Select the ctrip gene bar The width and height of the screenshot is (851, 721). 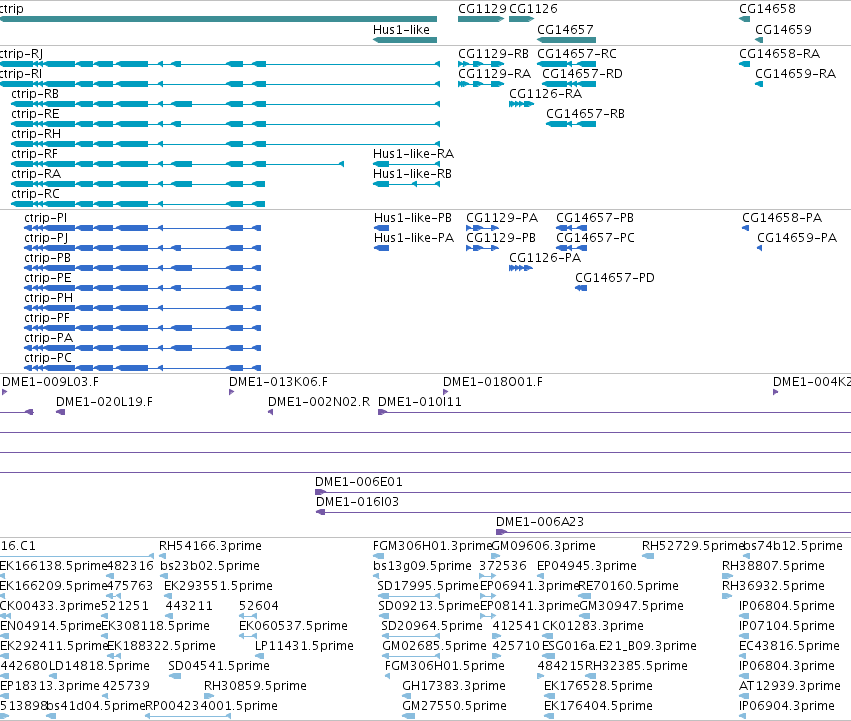(x=218, y=19)
